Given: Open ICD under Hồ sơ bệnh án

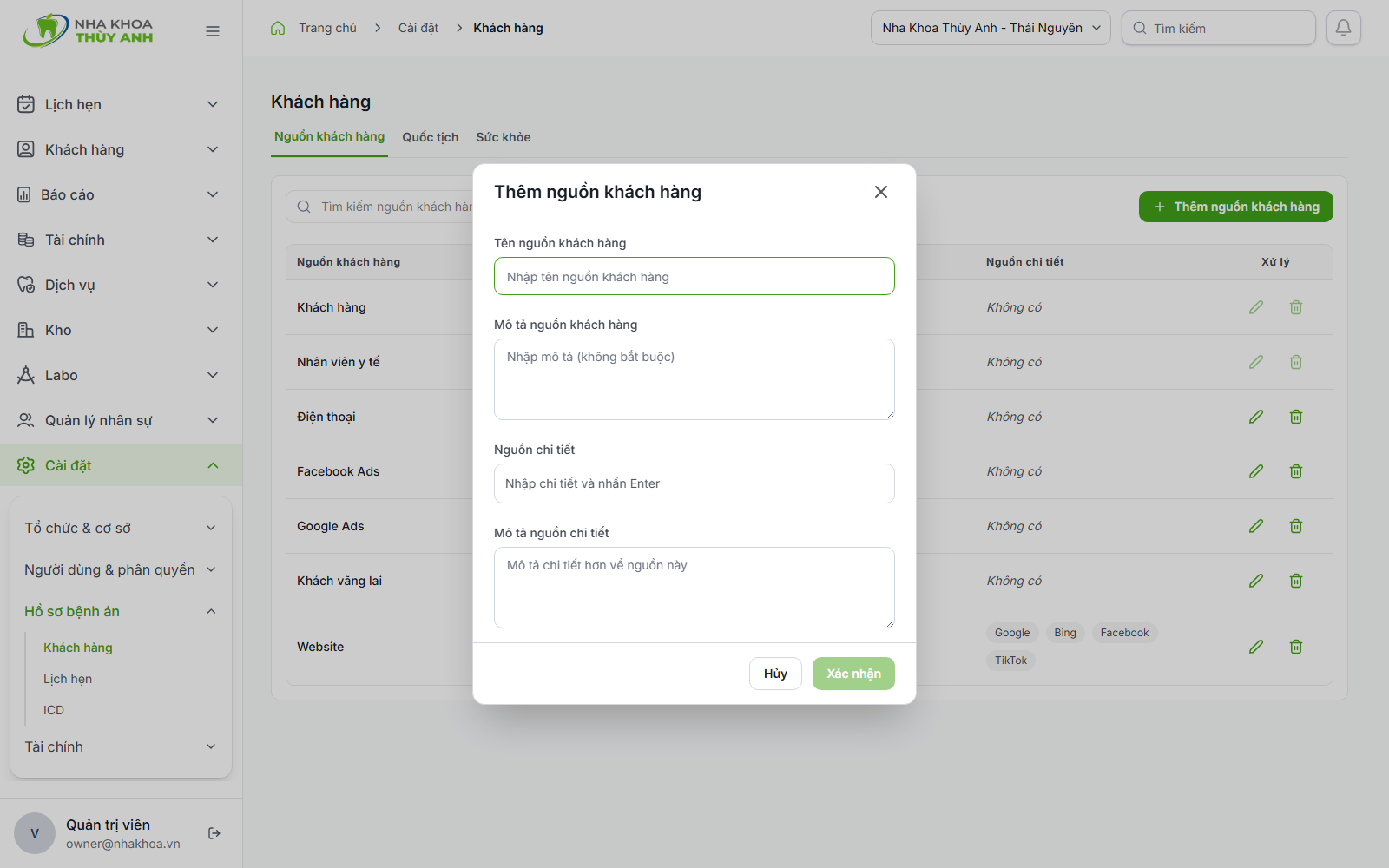Looking at the screenshot, I should click(x=54, y=710).
